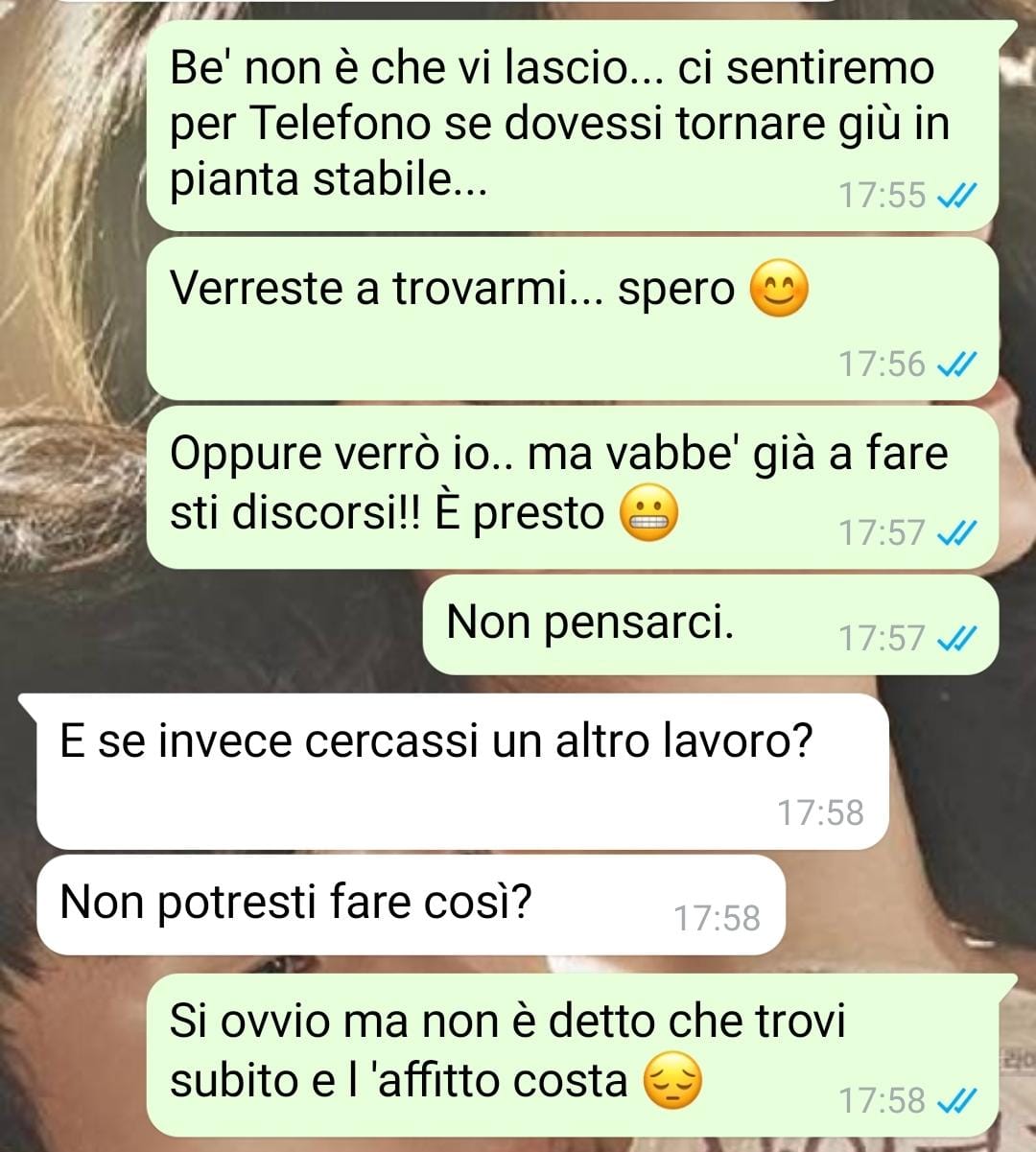Tap the smiling emoji after 'spero'
Image resolution: width=1036 pixels, height=1152 pixels.
pyautogui.click(x=778, y=290)
